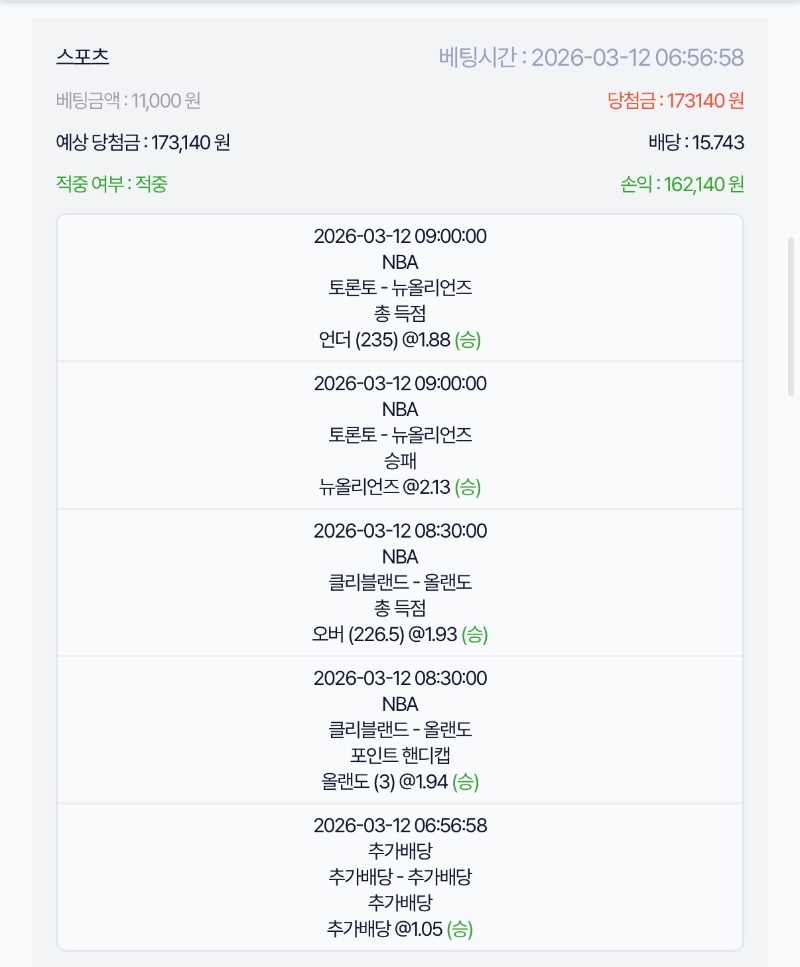Select the 오버 (226.5) @1.93 bet row
Image resolution: width=800 pixels, height=967 pixels.
(399, 634)
